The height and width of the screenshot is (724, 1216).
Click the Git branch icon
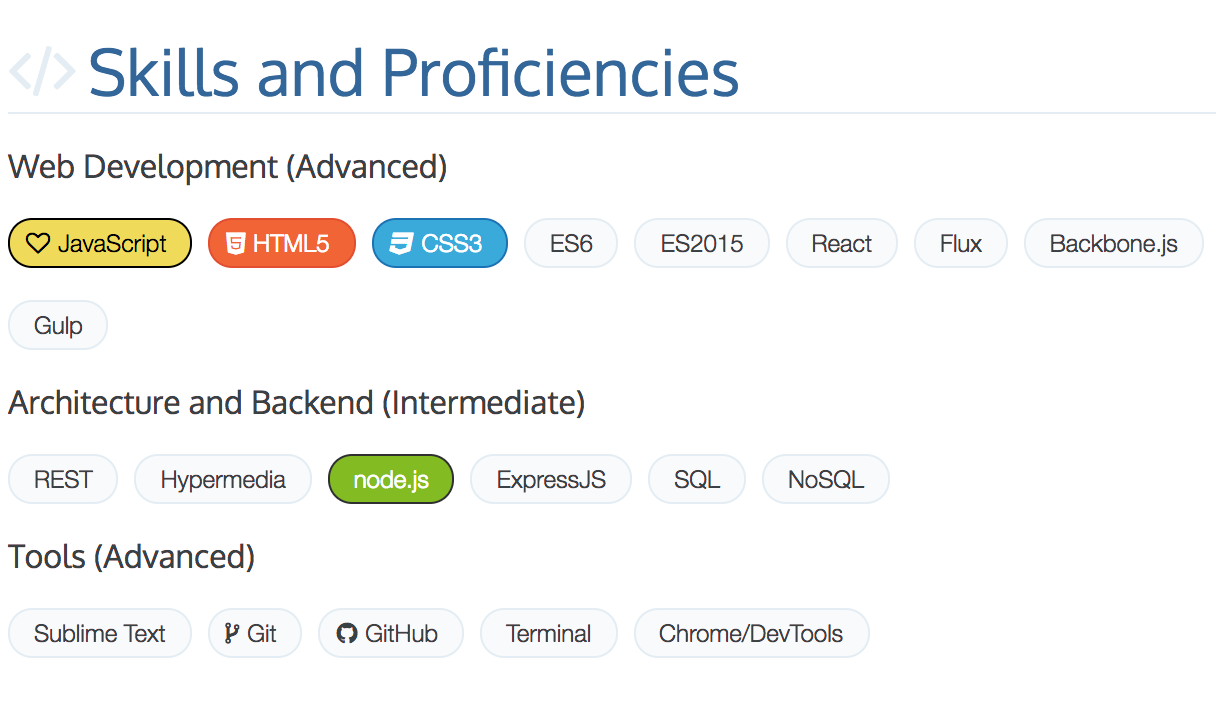point(232,633)
